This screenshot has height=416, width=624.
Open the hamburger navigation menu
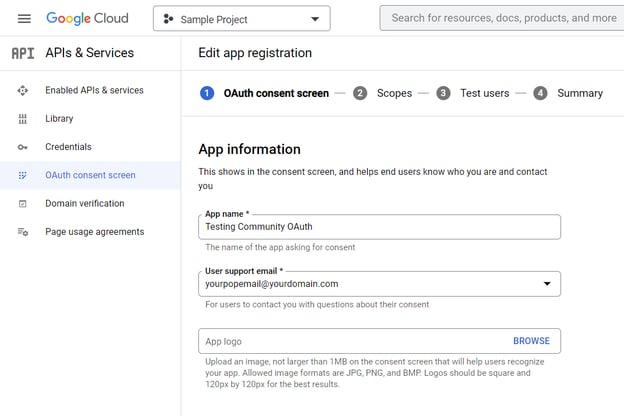[24, 18]
